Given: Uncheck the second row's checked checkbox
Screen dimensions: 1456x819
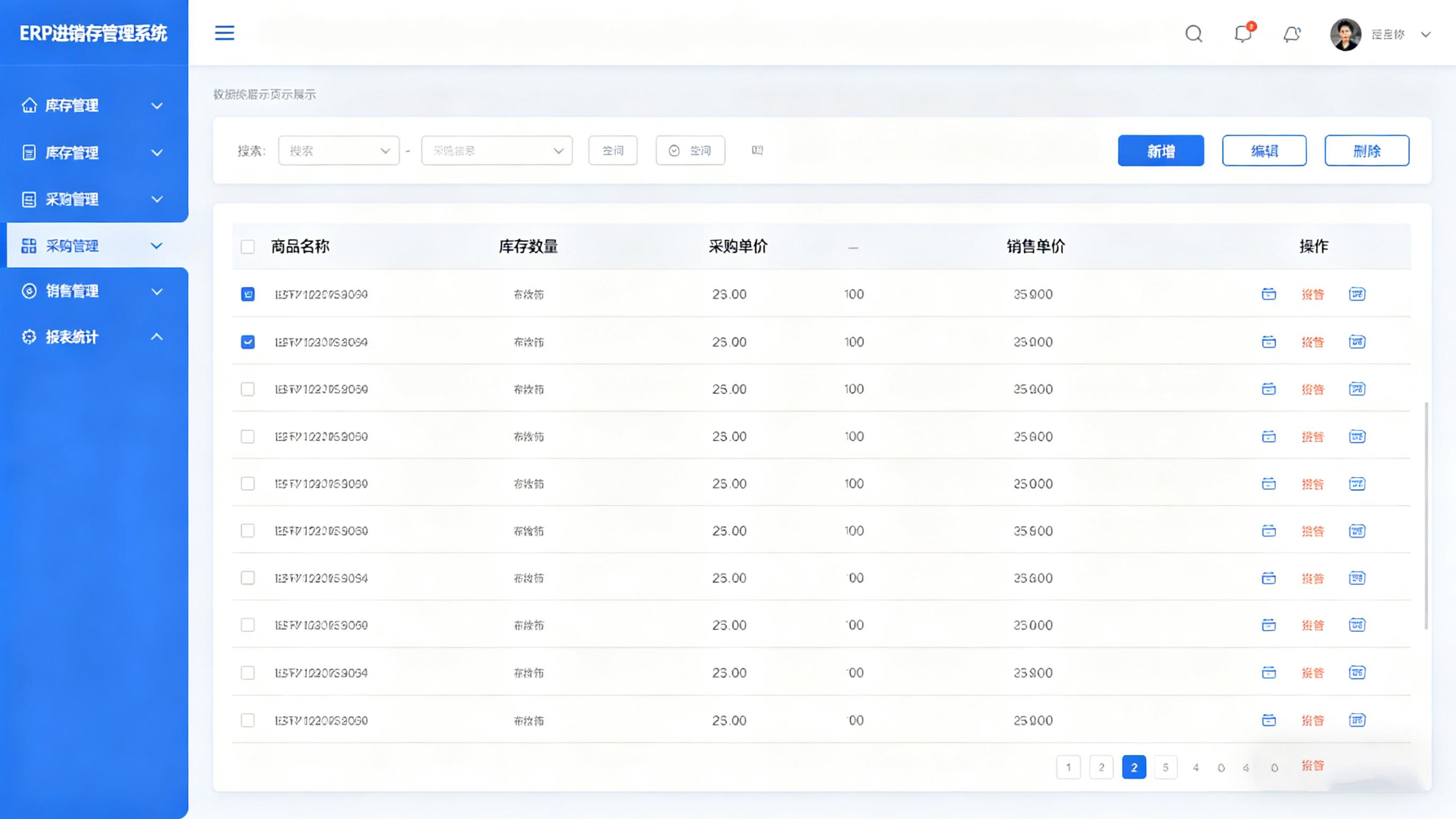Looking at the screenshot, I should (247, 341).
